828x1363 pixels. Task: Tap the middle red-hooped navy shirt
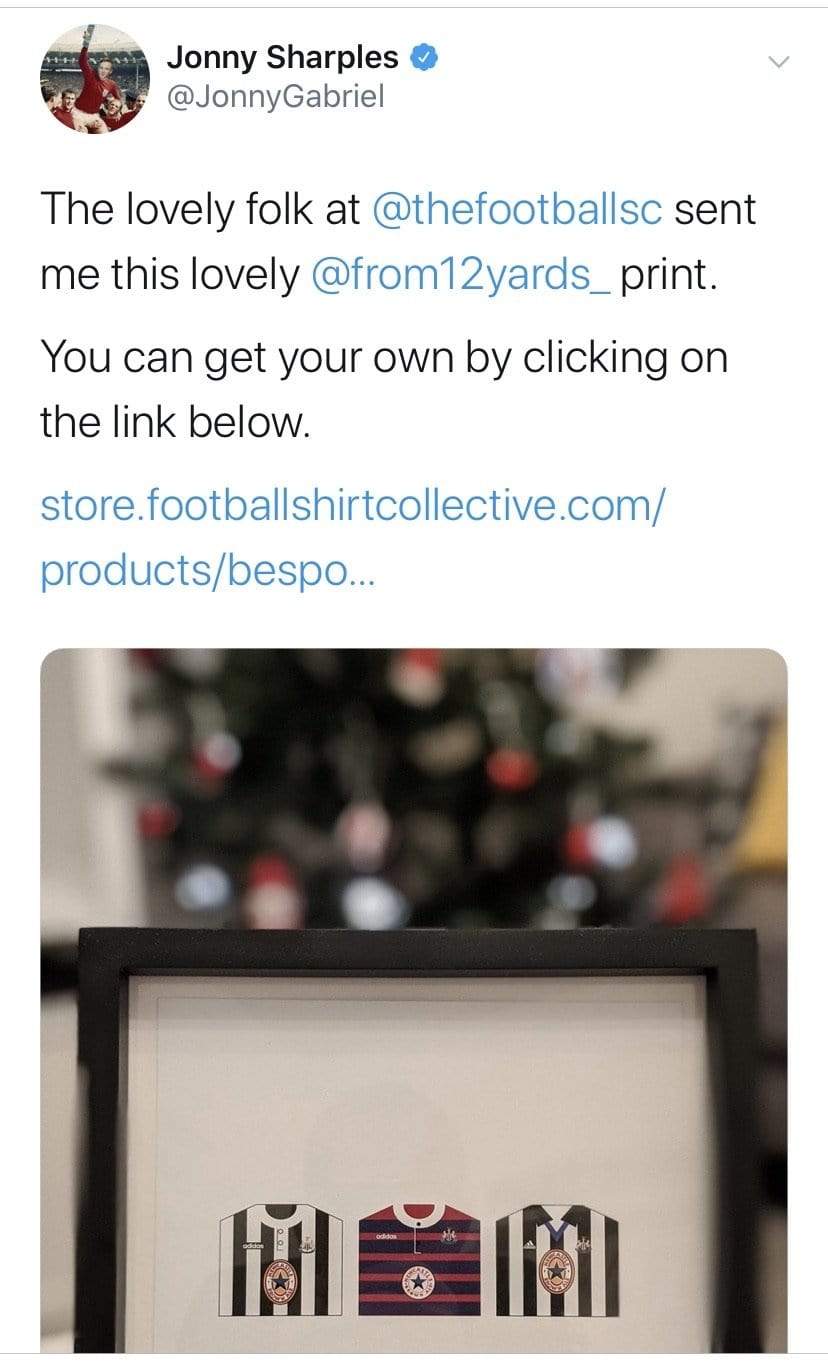[x=418, y=1260]
